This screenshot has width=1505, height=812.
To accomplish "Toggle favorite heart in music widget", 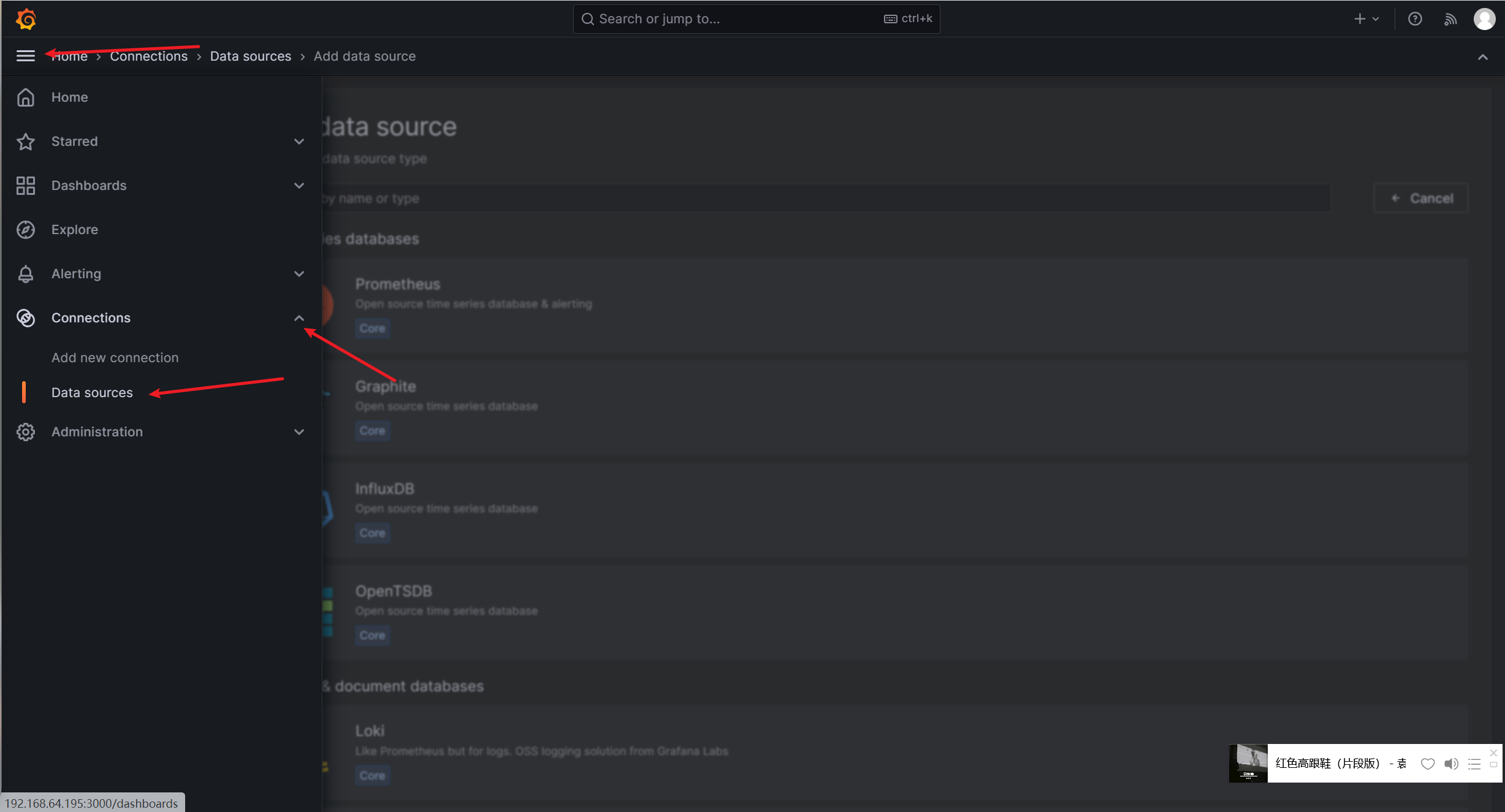I will click(1428, 764).
